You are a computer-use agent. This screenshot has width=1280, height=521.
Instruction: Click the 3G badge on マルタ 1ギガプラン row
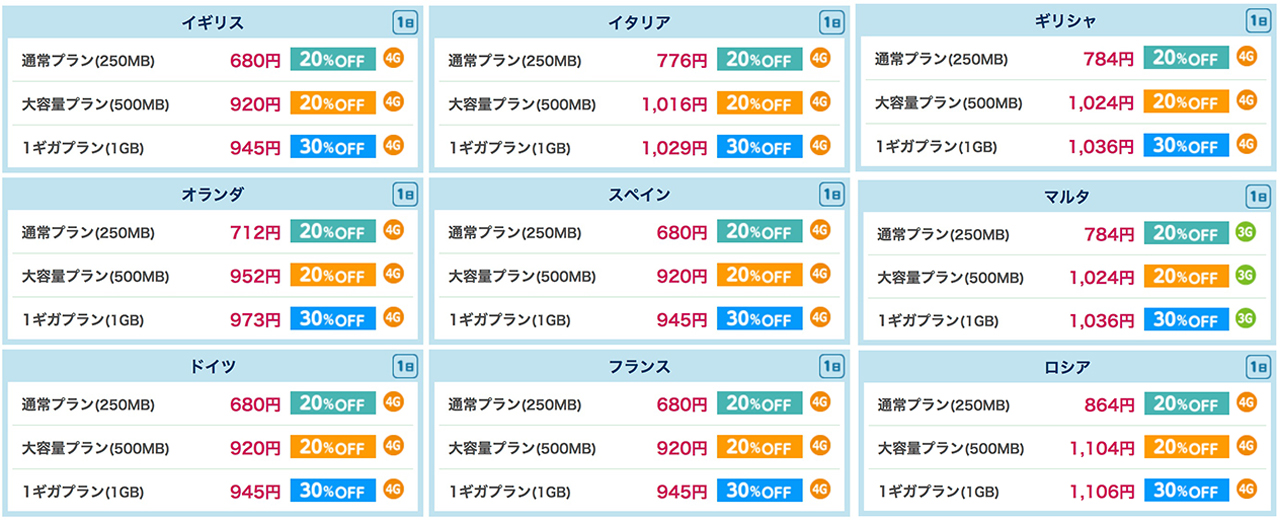click(x=1246, y=318)
